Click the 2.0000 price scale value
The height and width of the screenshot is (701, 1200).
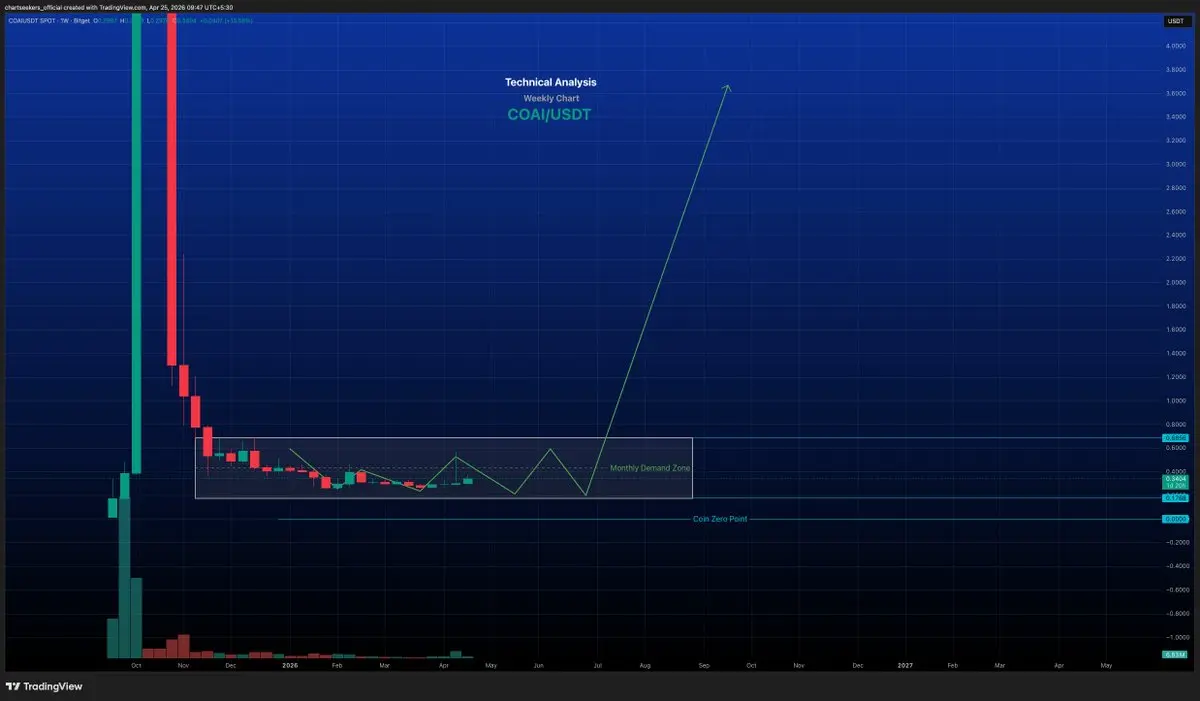pyautogui.click(x=1175, y=282)
